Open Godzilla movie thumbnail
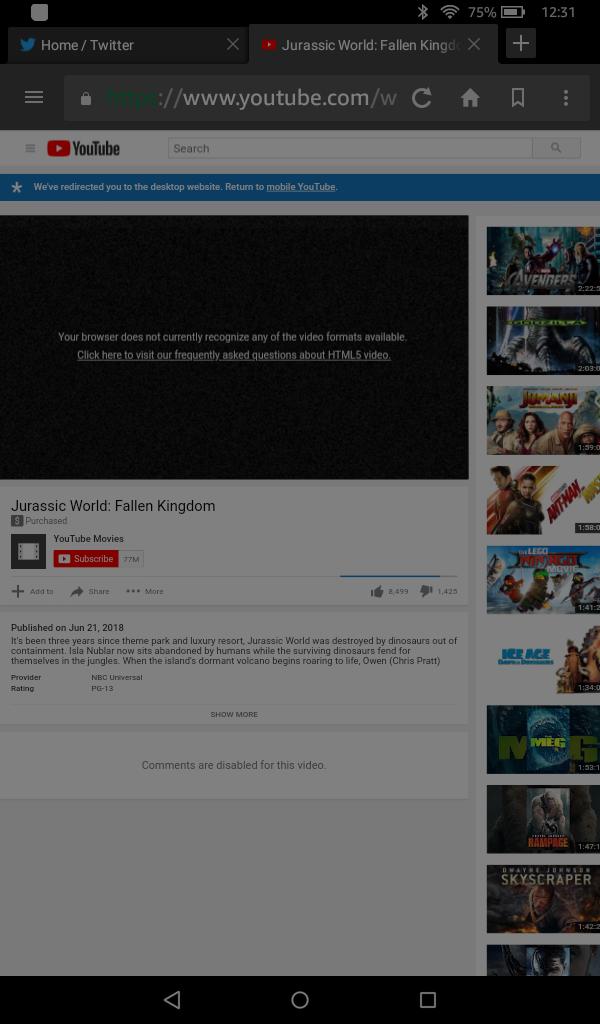600x1024 pixels. pyautogui.click(x=543, y=340)
